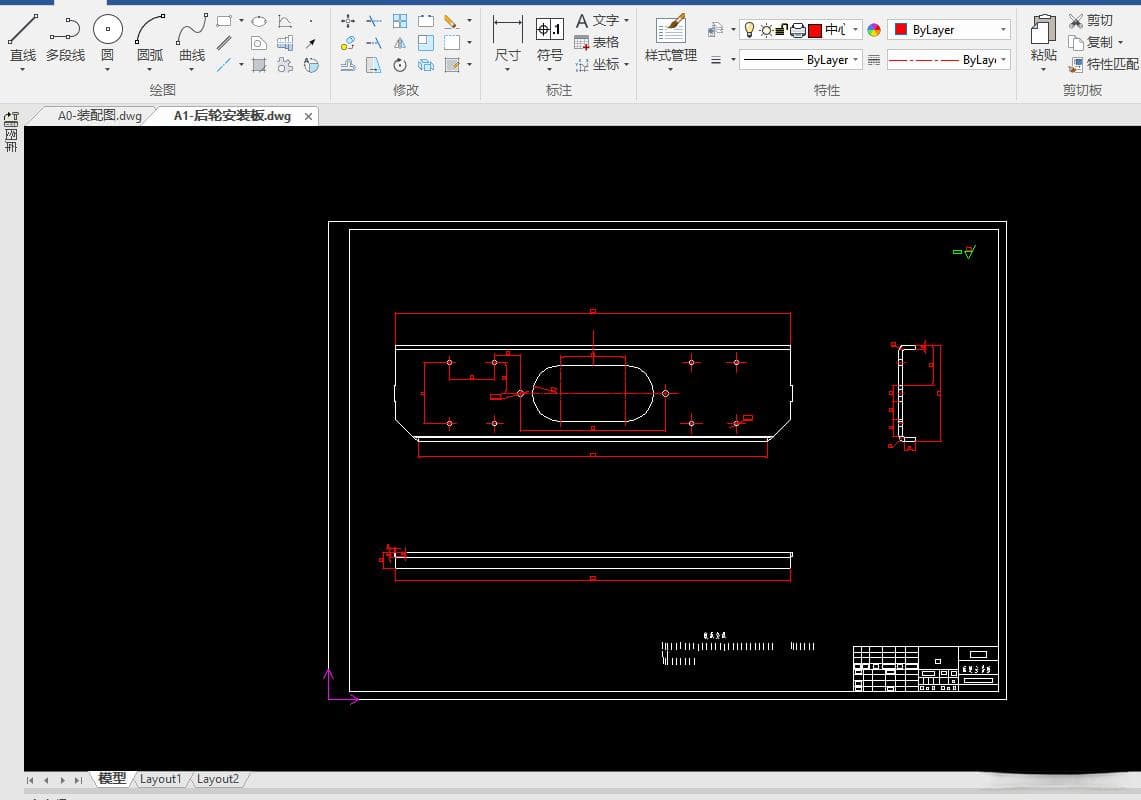Click the red ByLayer color swatch
Image resolution: width=1141 pixels, height=800 pixels.
coord(901,29)
